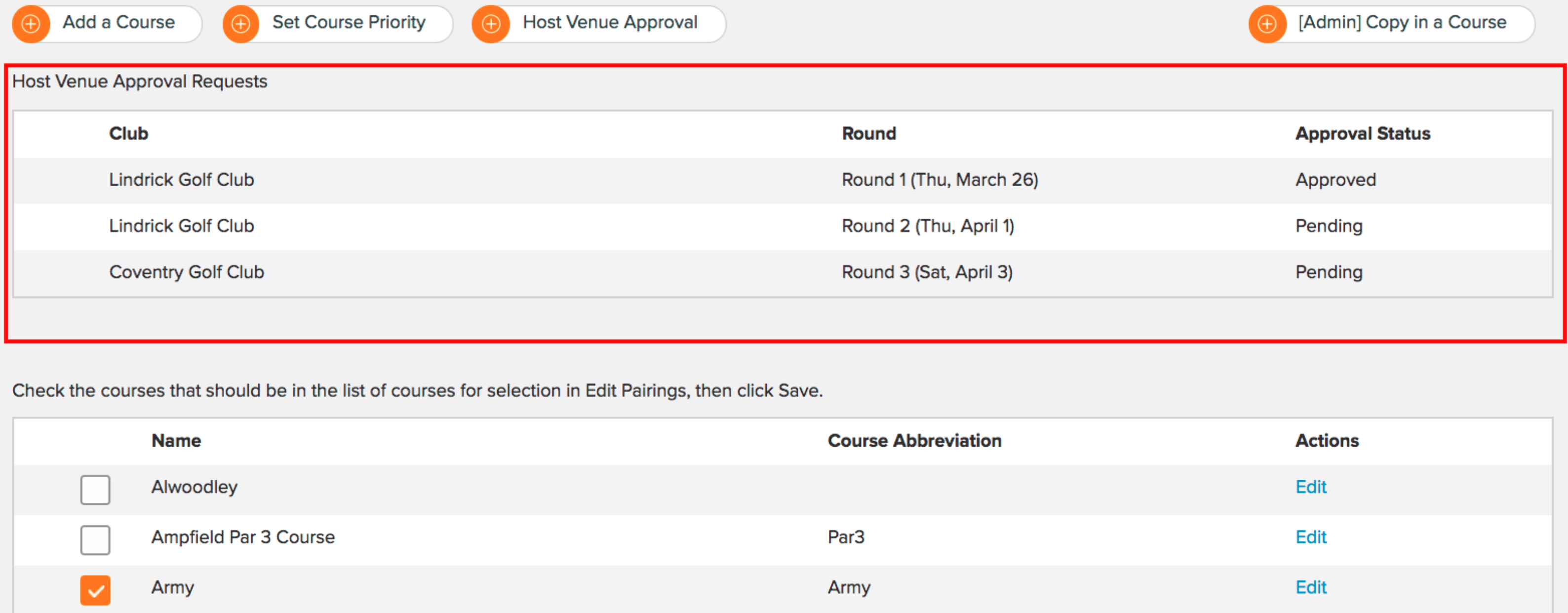Click the Pending status for Round 2
Image resolution: width=1568 pixels, height=613 pixels.
[1329, 226]
